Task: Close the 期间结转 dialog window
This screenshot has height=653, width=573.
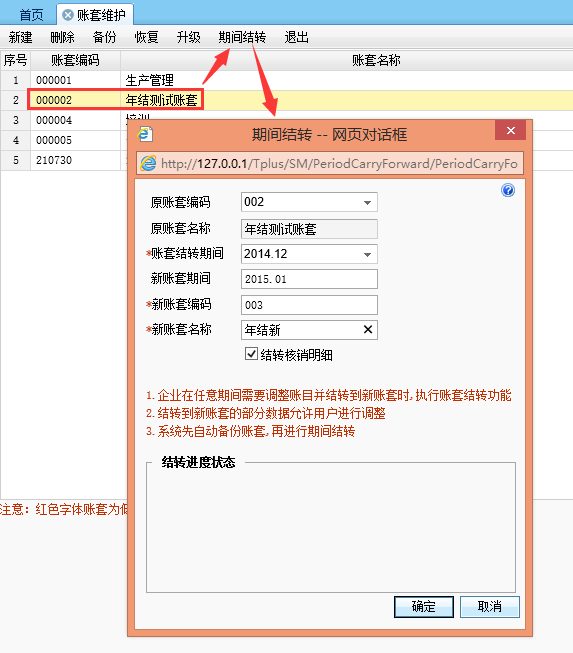Action: [x=511, y=130]
